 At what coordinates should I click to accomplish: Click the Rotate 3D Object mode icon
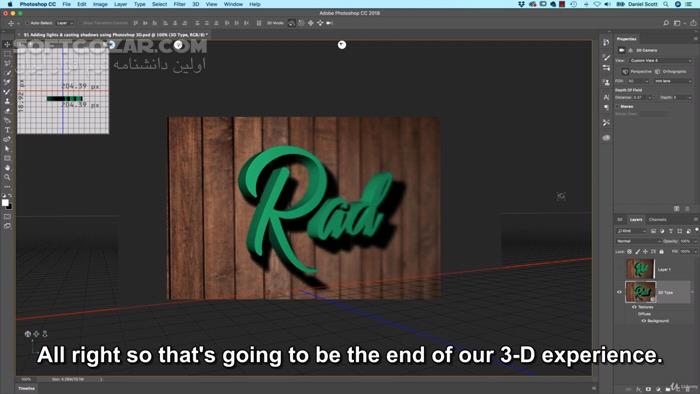coord(292,23)
